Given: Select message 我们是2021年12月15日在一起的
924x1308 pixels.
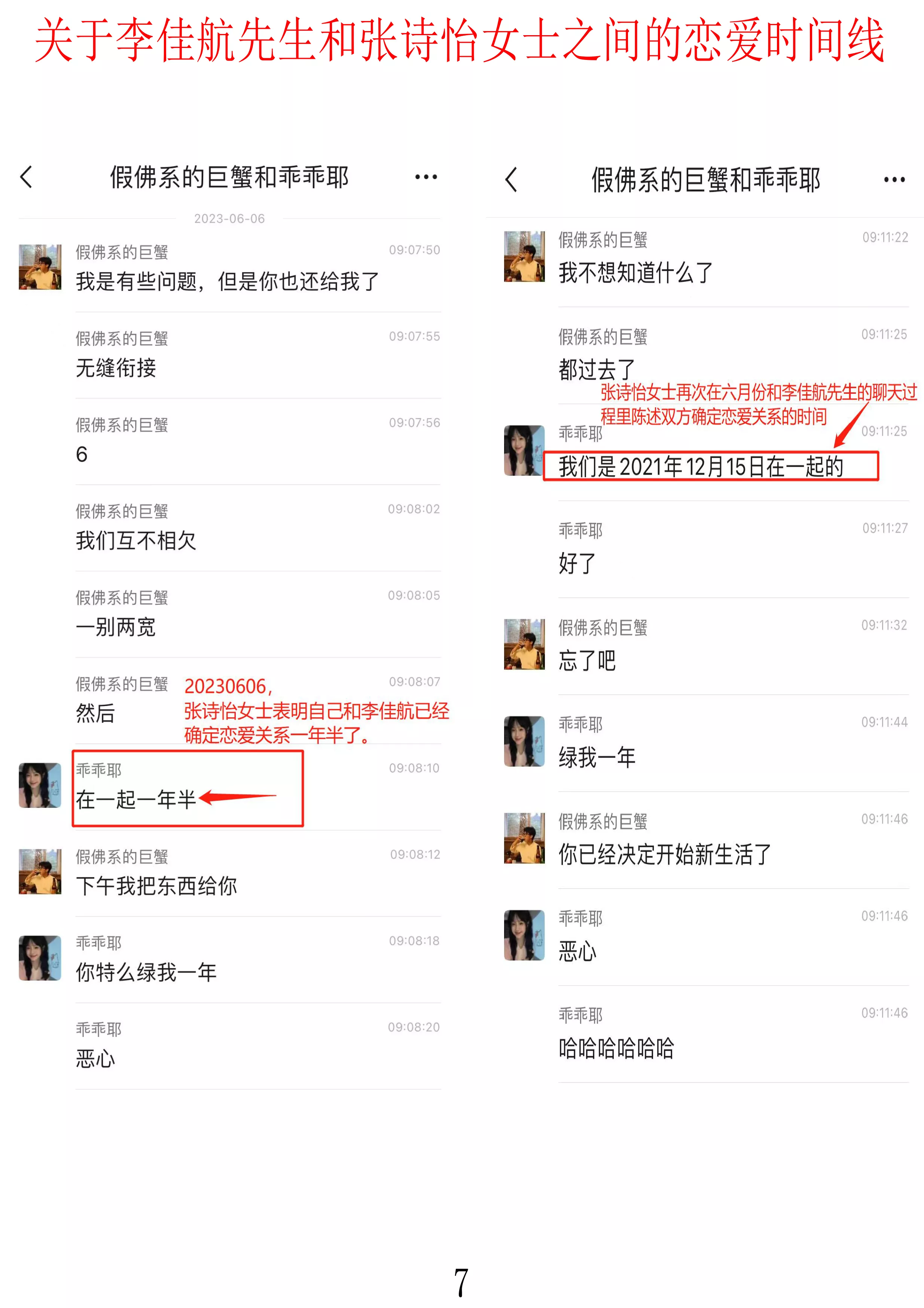Looking at the screenshot, I should 701,466.
